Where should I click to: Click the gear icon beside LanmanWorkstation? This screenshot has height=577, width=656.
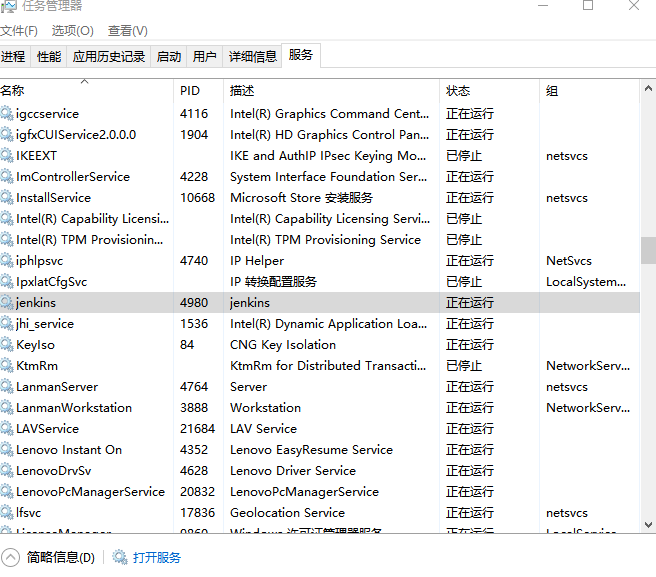(7, 407)
